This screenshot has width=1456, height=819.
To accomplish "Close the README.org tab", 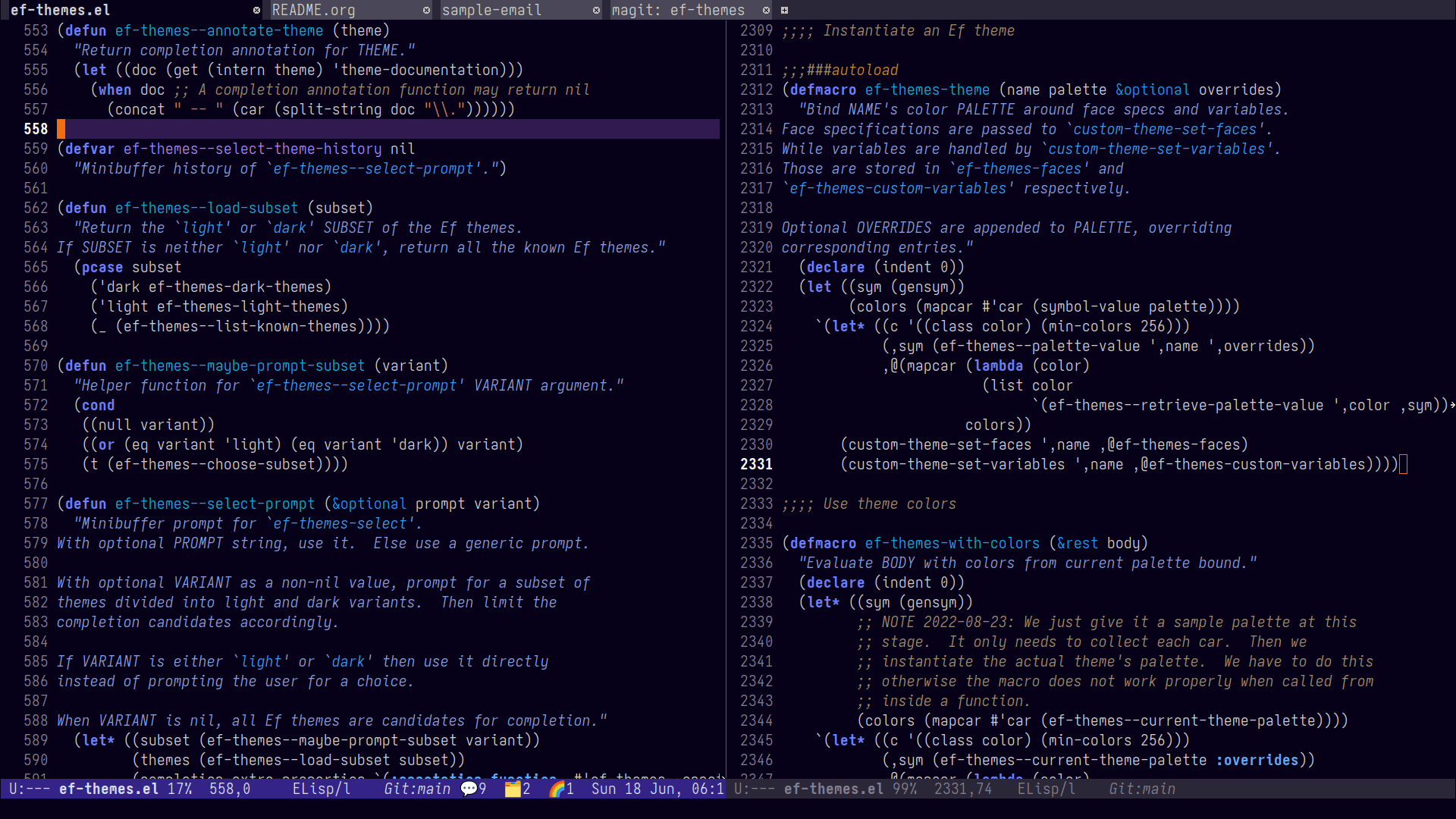I will point(426,11).
